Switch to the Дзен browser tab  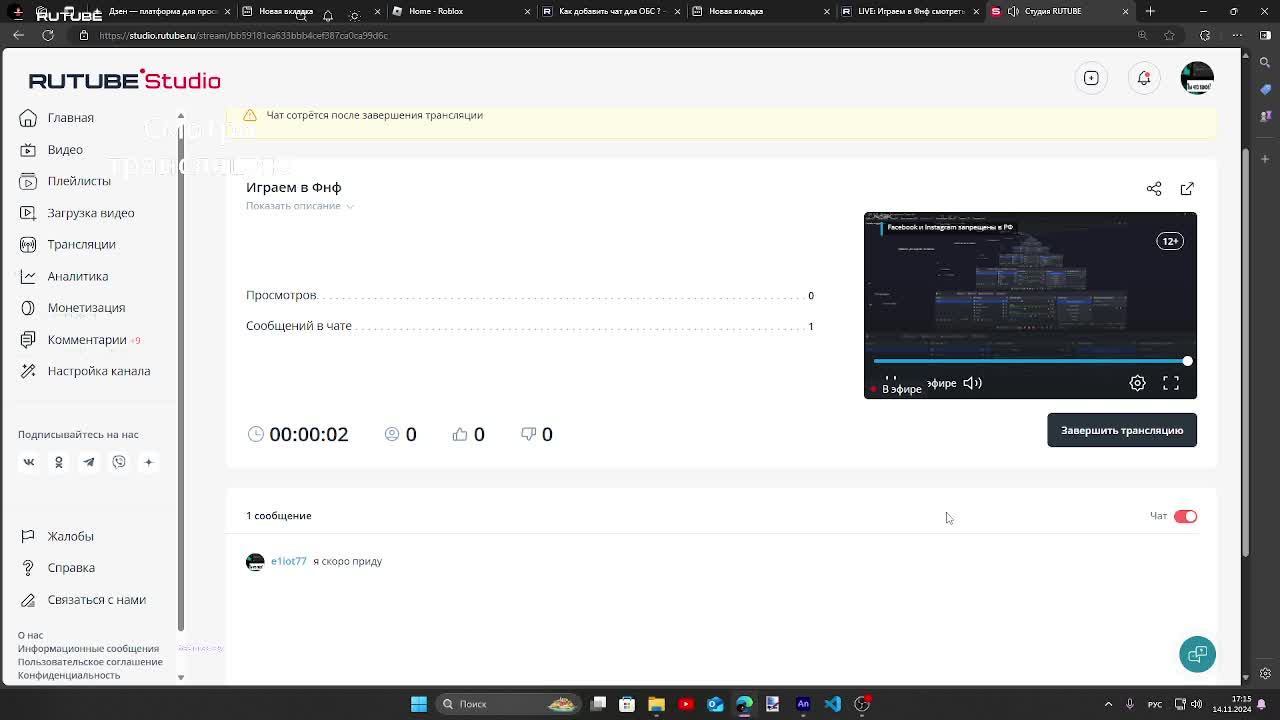tap(162, 11)
